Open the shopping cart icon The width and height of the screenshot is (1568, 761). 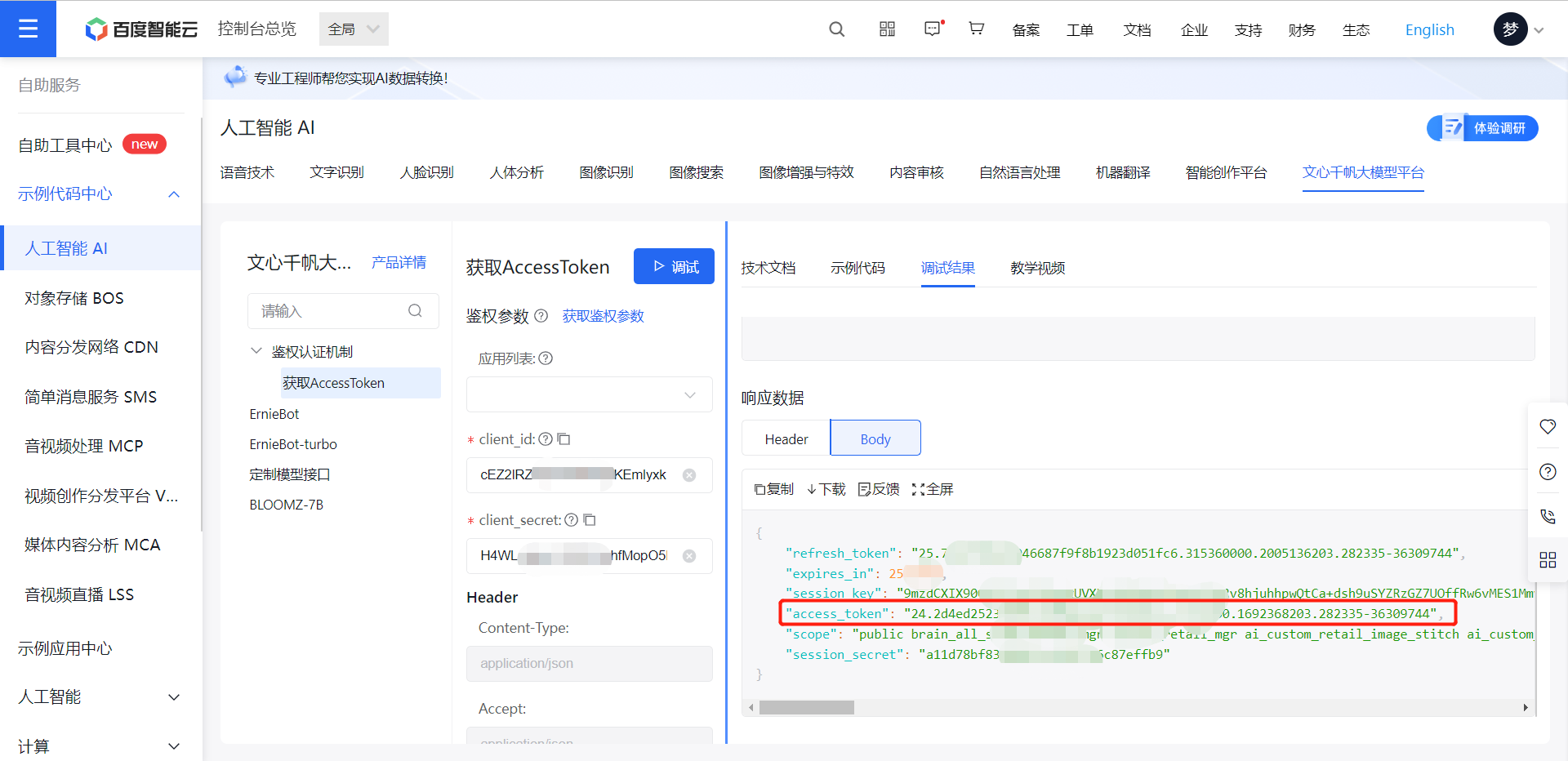976,29
